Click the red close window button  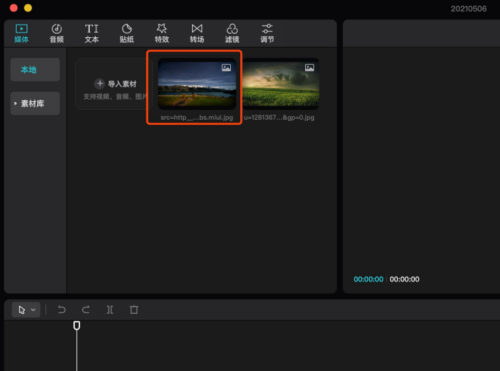(x=14, y=8)
